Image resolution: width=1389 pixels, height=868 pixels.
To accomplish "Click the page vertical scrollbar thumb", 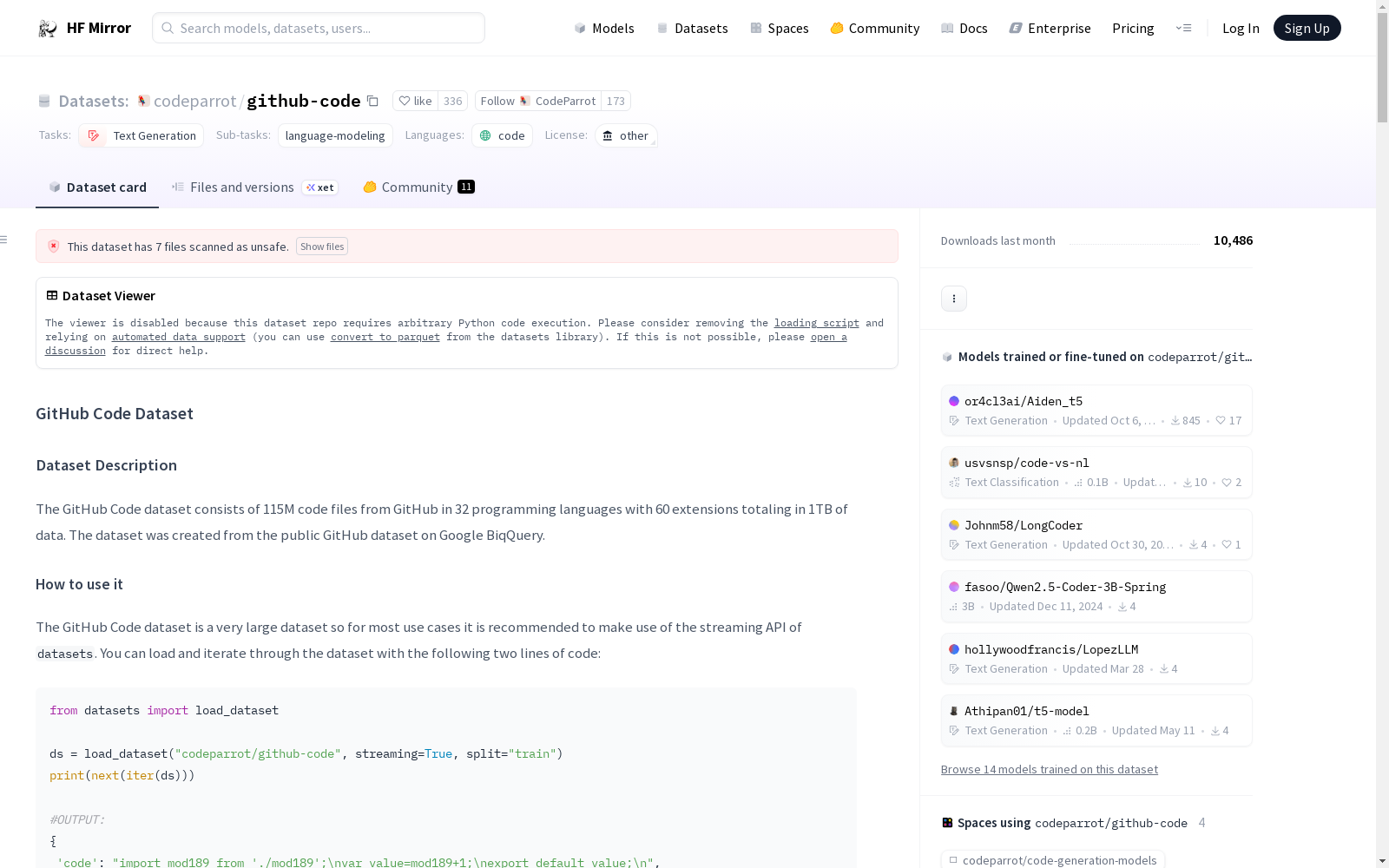I will tap(1382, 68).
